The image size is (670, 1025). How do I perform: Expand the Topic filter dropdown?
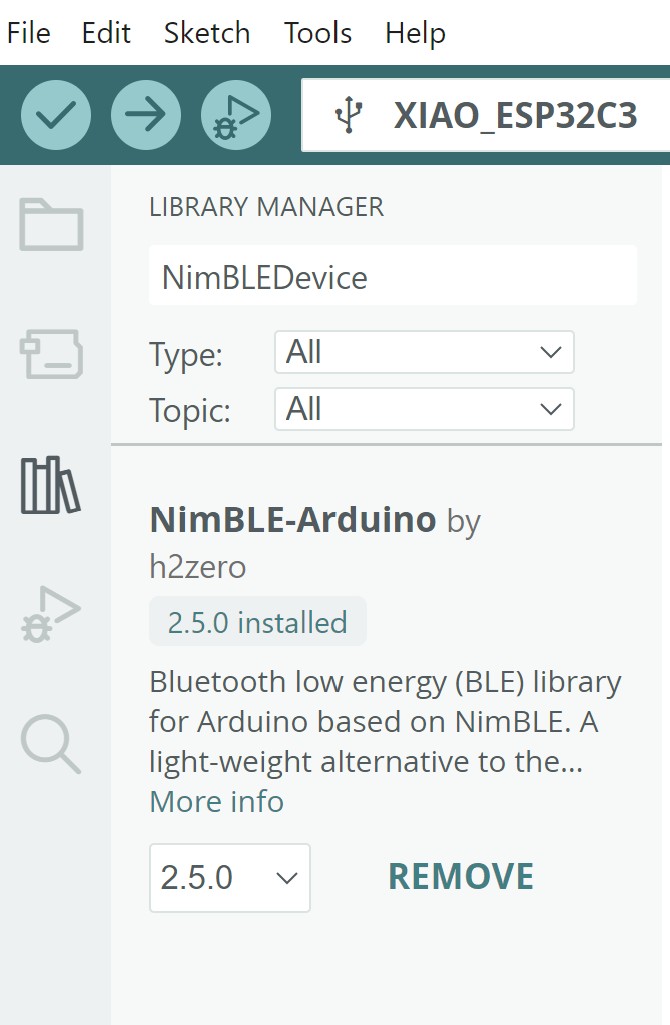coord(424,409)
